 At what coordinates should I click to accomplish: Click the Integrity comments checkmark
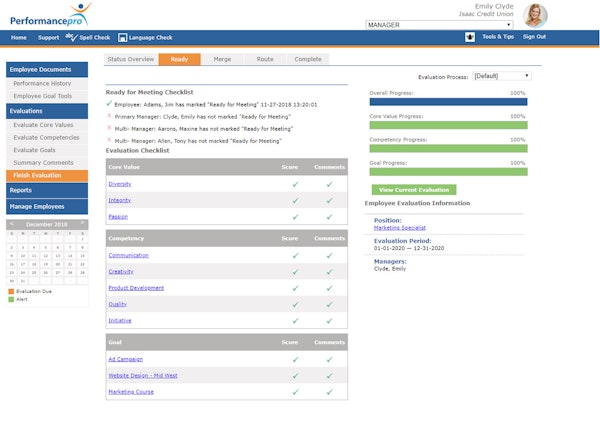330,200
